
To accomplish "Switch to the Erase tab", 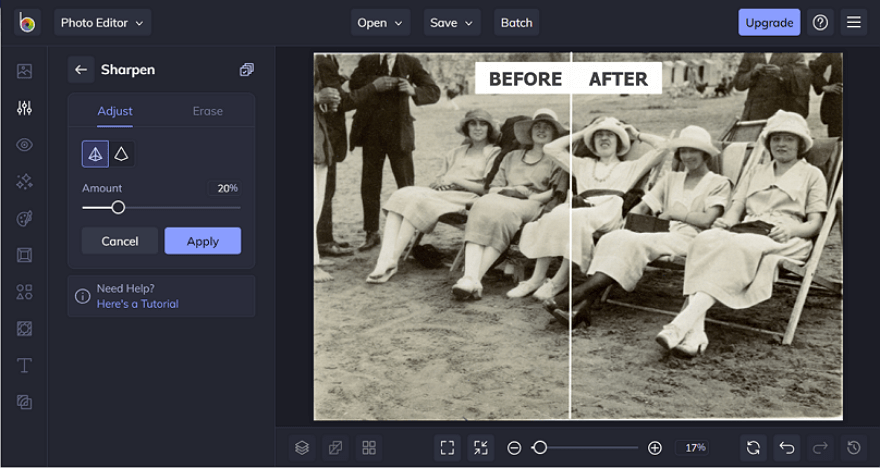I will 208,111.
